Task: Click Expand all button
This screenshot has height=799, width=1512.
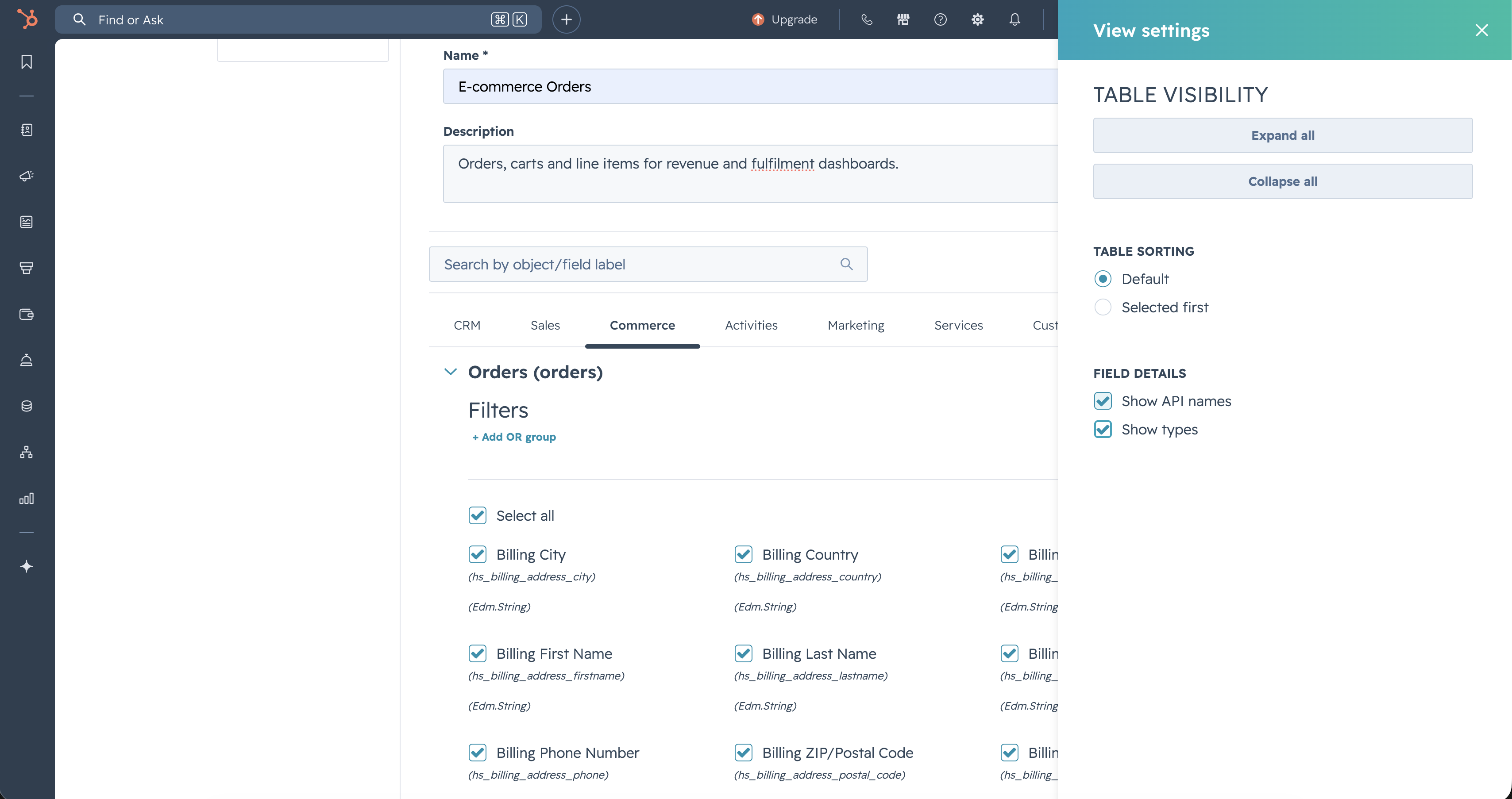Action: coord(1283,135)
